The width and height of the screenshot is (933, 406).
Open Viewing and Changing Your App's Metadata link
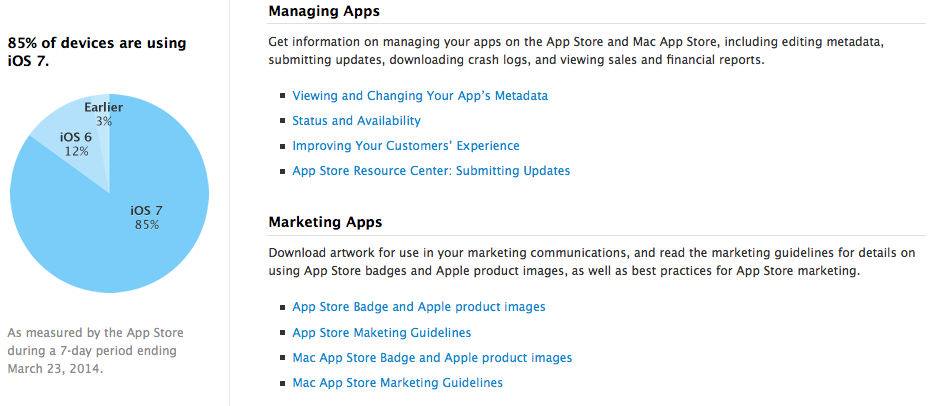point(420,96)
